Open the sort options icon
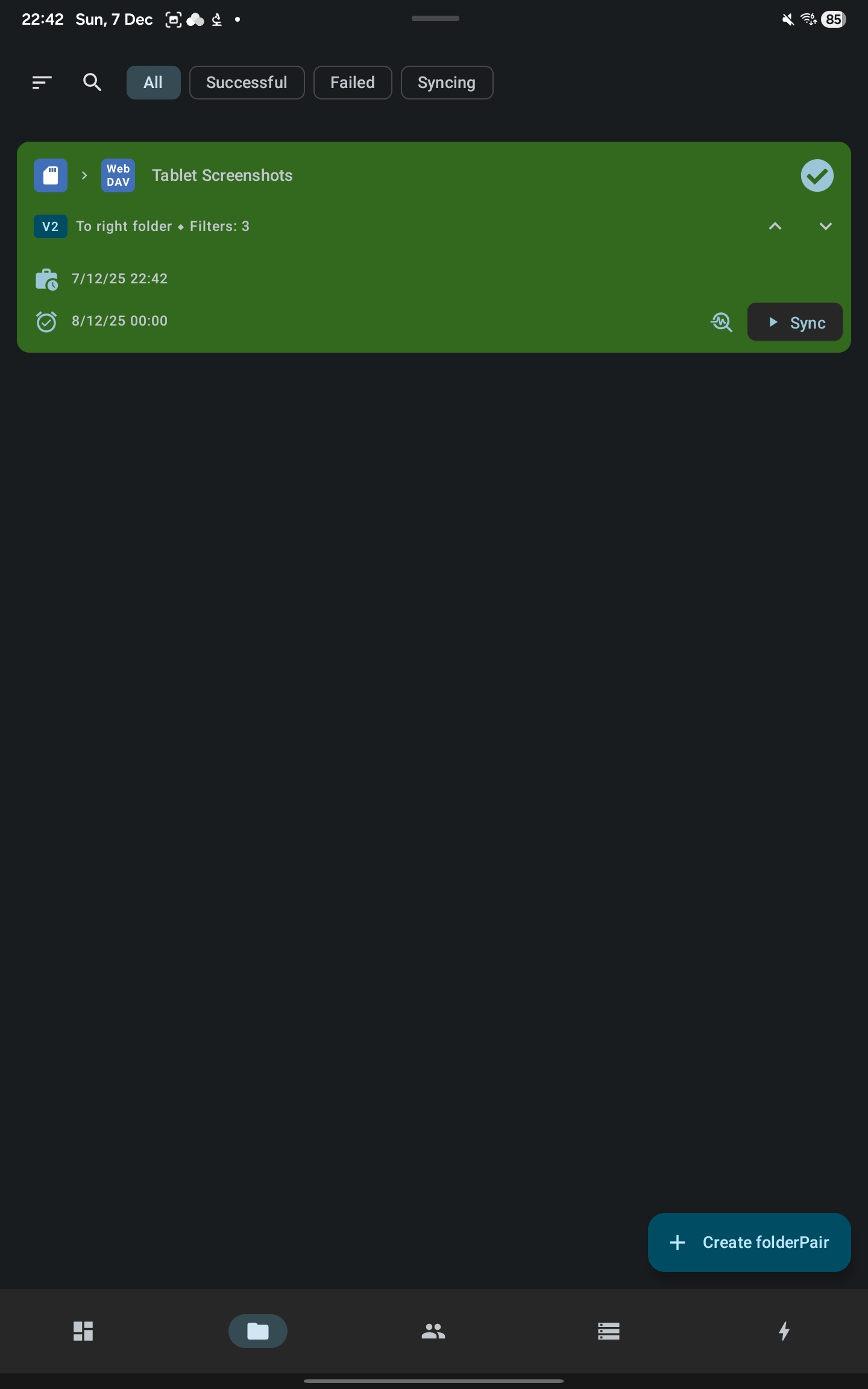Image resolution: width=868 pixels, height=1389 pixels. [x=42, y=82]
